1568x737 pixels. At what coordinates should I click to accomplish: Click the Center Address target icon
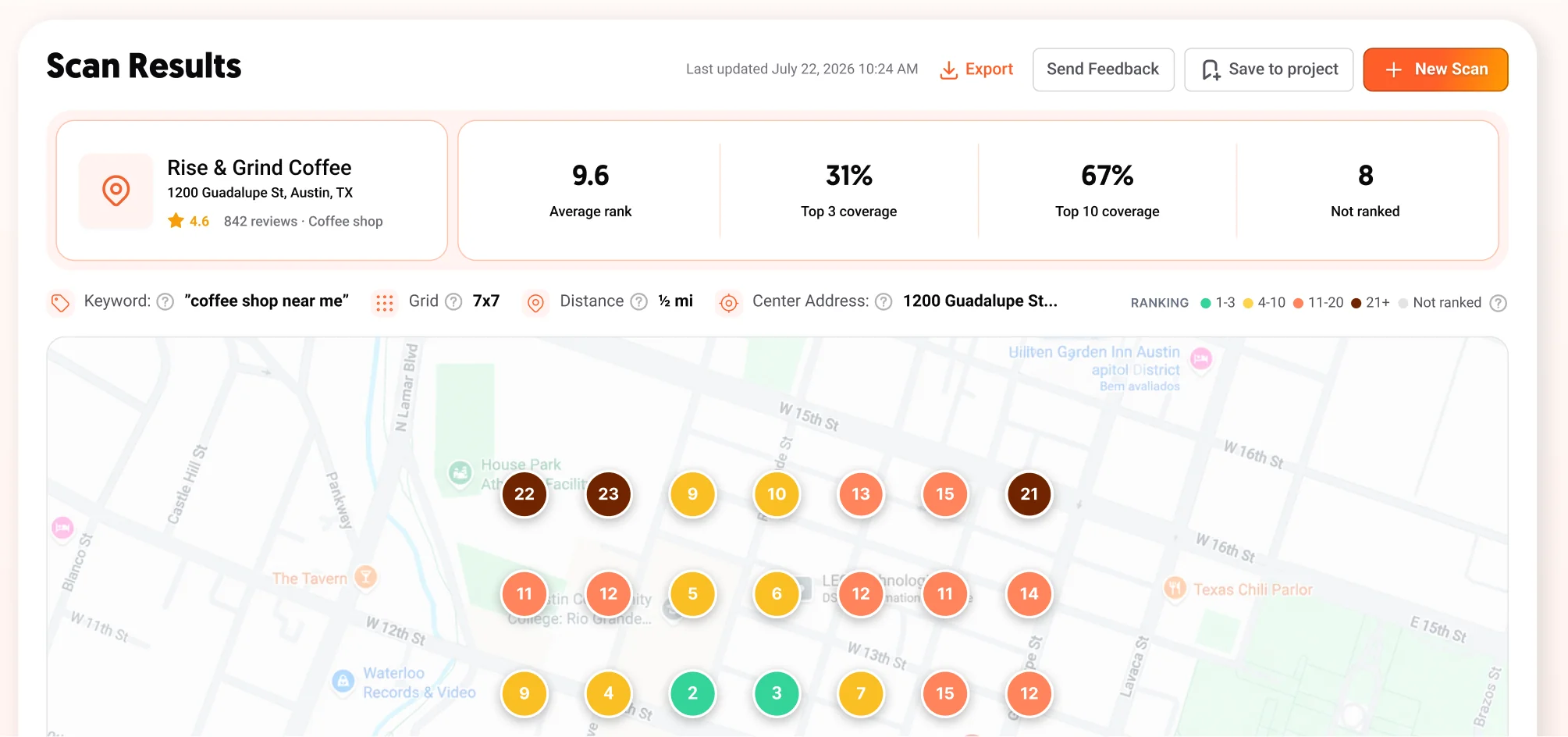tap(728, 302)
